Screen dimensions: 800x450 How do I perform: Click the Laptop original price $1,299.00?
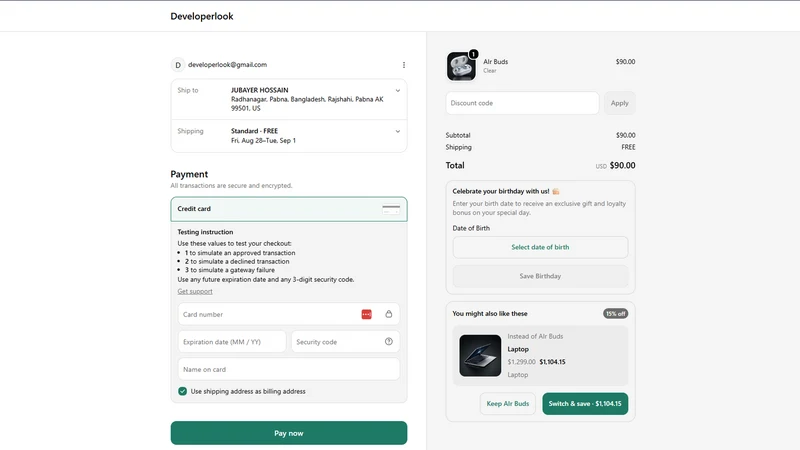click(x=521, y=362)
